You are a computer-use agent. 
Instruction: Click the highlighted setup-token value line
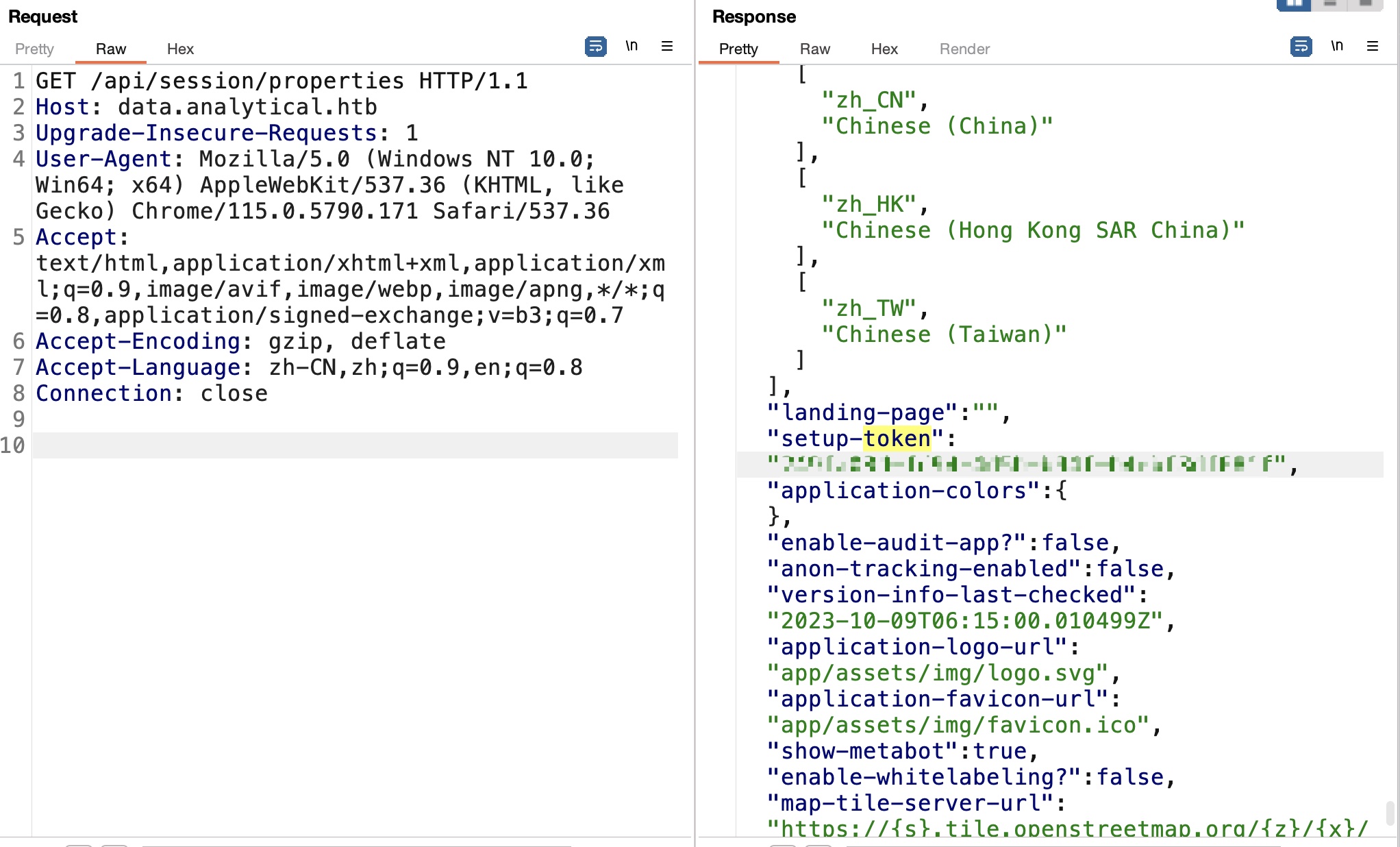click(x=1027, y=465)
